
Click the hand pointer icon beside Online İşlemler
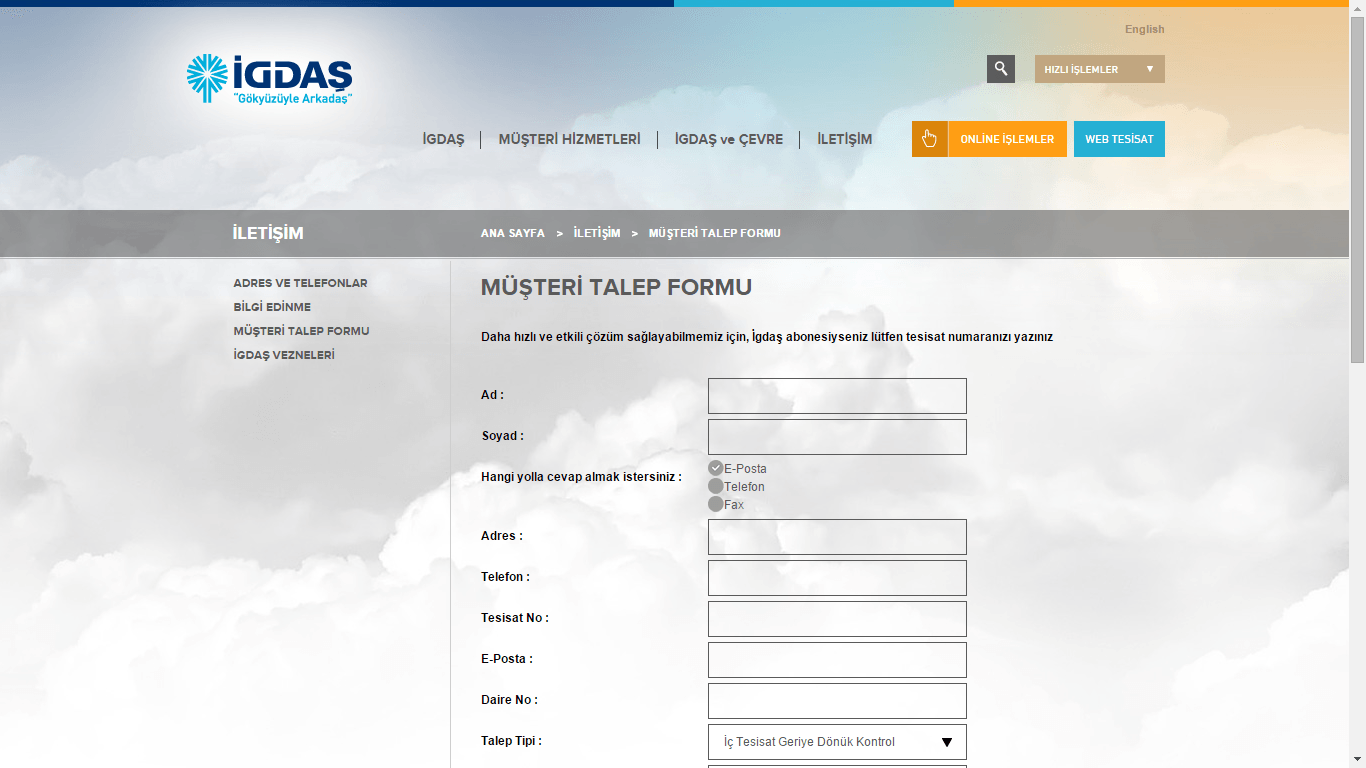tap(930, 139)
